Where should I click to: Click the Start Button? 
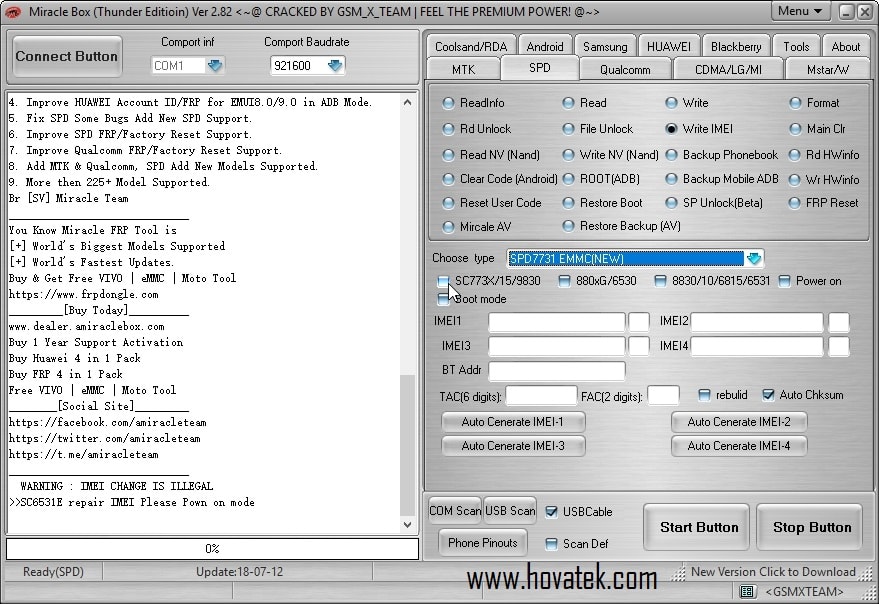tap(696, 527)
